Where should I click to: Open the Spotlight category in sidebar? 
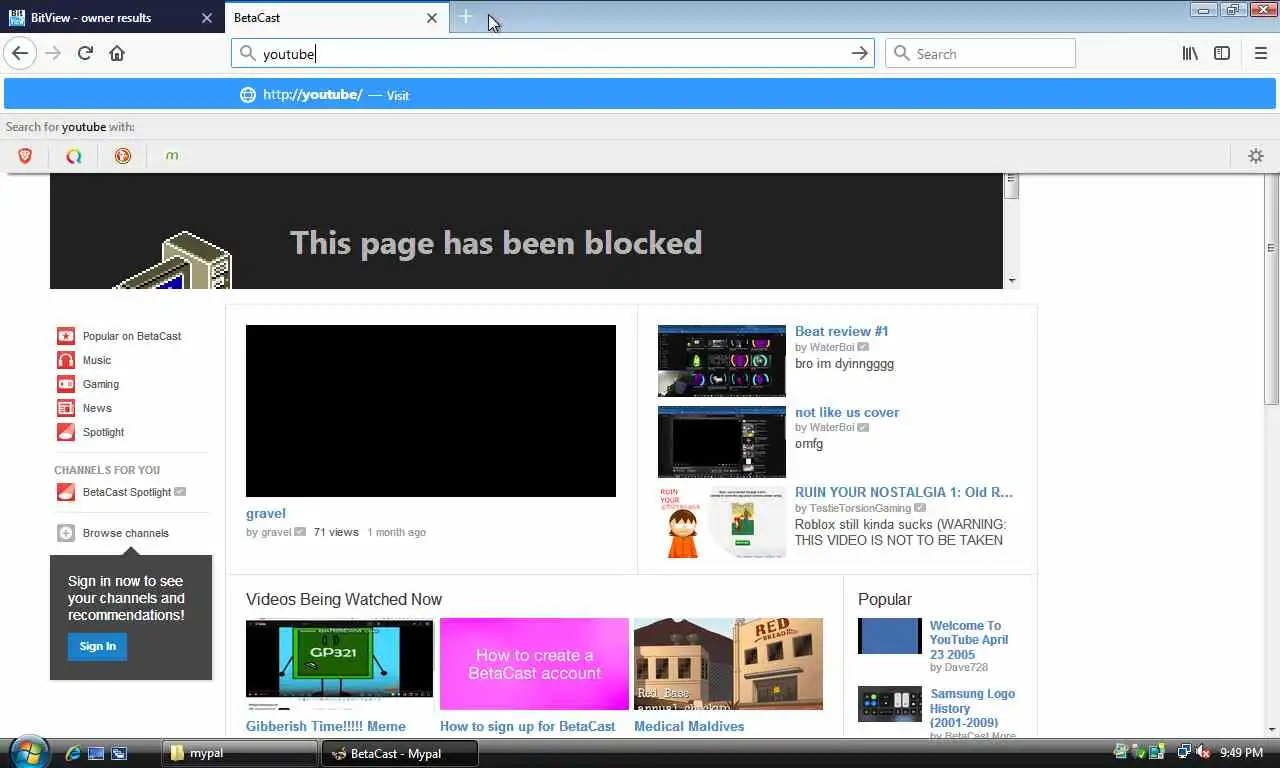coord(103,432)
